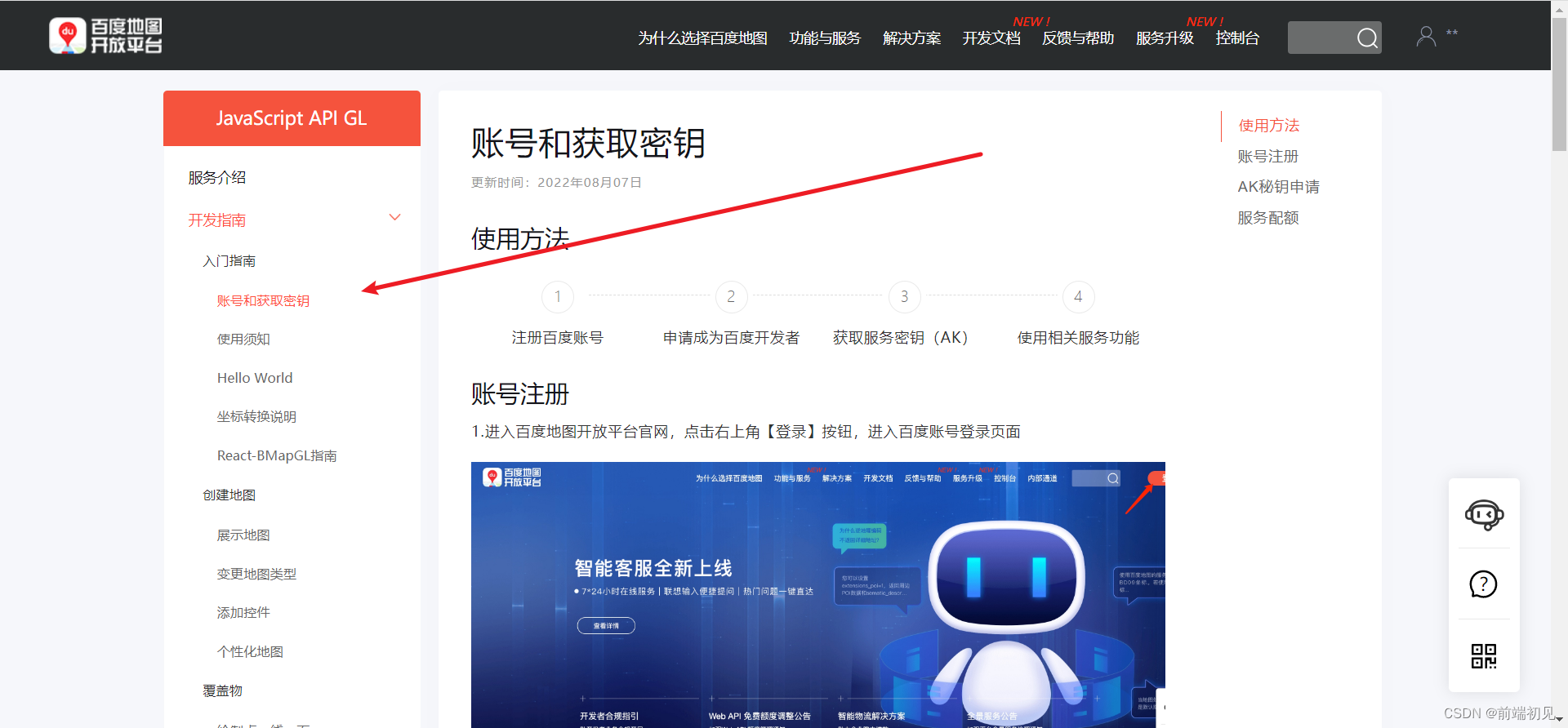This screenshot has height=728, width=1568.
Task: Open 覆盖物 sidebar group
Action: coord(223,691)
